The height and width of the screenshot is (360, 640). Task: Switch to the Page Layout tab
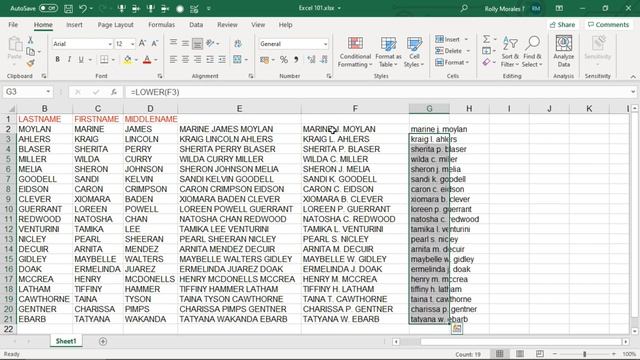pyautogui.click(x=116, y=25)
